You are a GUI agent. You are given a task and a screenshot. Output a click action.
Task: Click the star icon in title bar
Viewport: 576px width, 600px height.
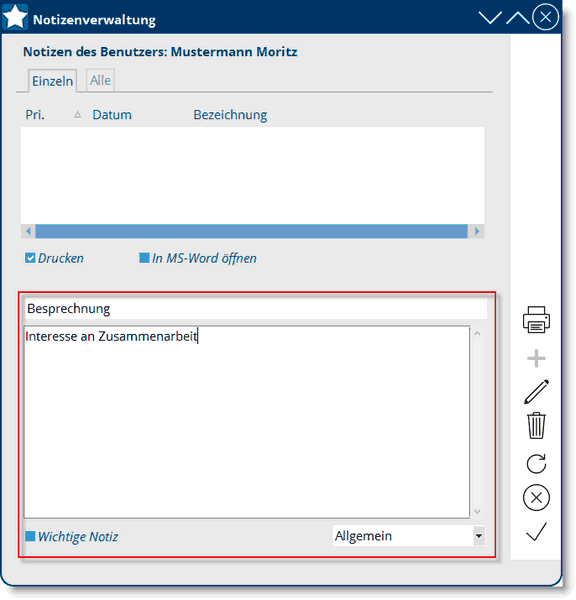pyautogui.click(x=15, y=17)
